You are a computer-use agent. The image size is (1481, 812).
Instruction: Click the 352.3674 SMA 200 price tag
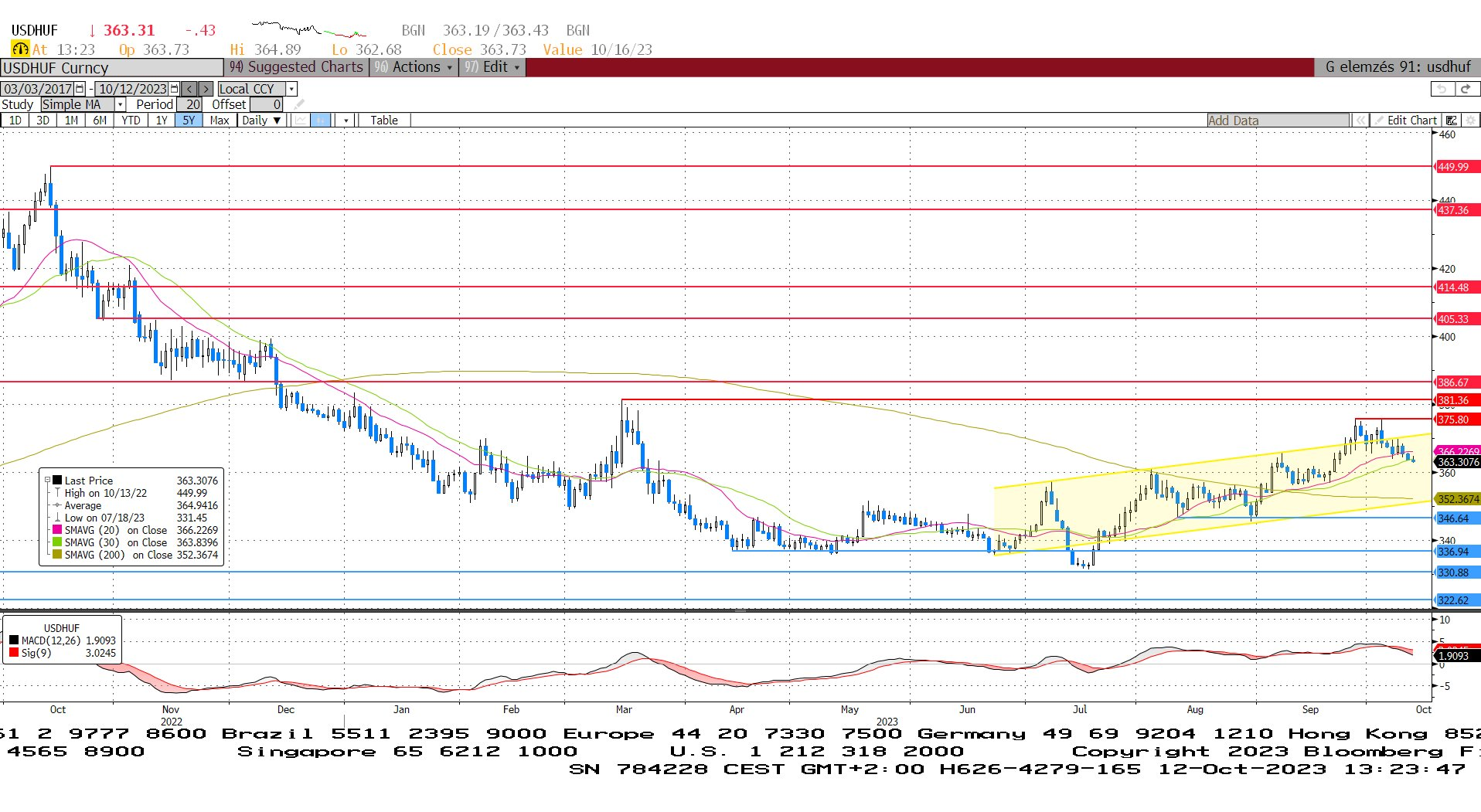point(1458,499)
